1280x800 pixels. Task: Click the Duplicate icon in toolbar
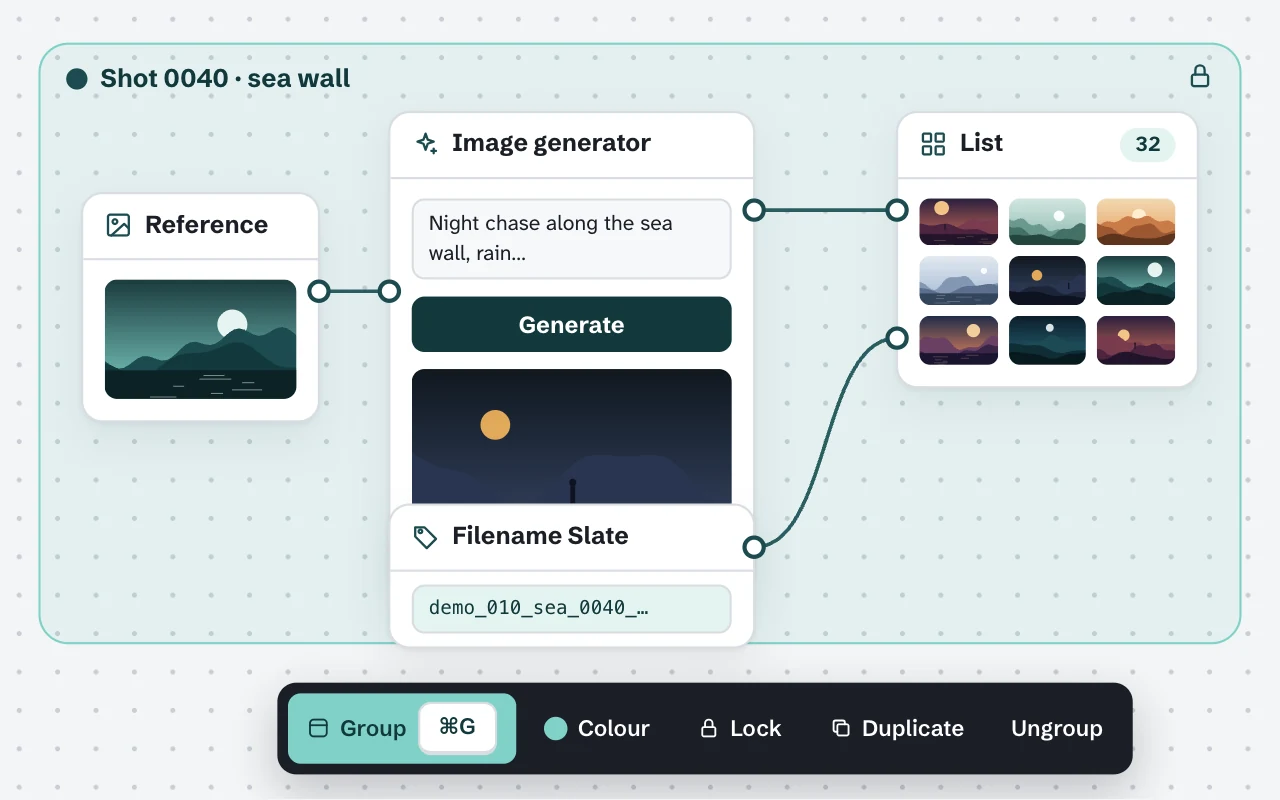pos(841,728)
